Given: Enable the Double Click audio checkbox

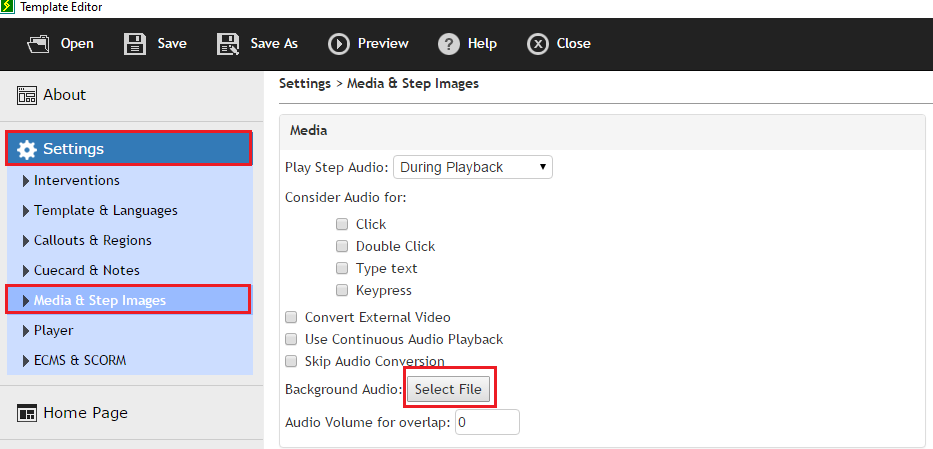Looking at the screenshot, I should [342, 246].
